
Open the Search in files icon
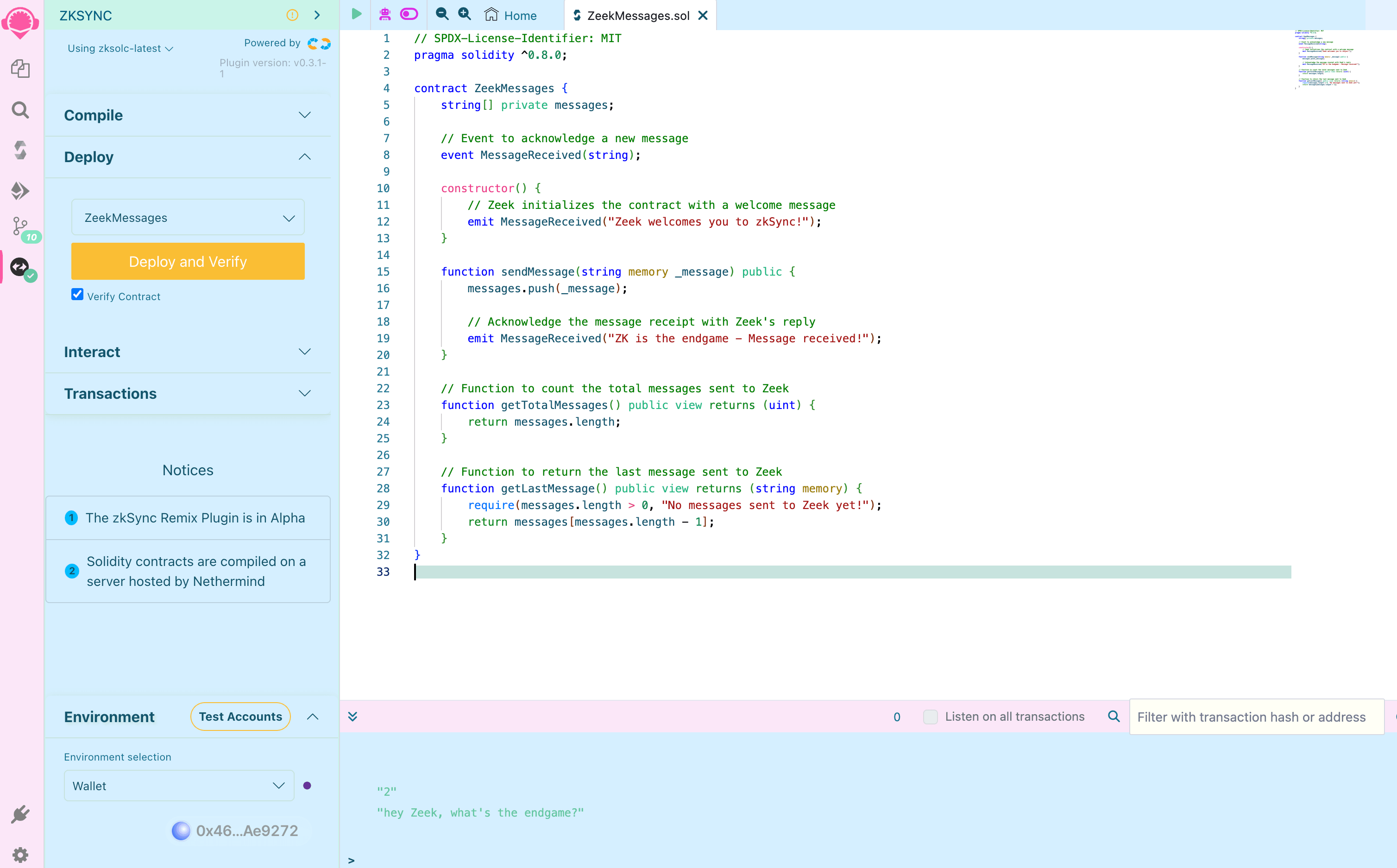point(20,110)
